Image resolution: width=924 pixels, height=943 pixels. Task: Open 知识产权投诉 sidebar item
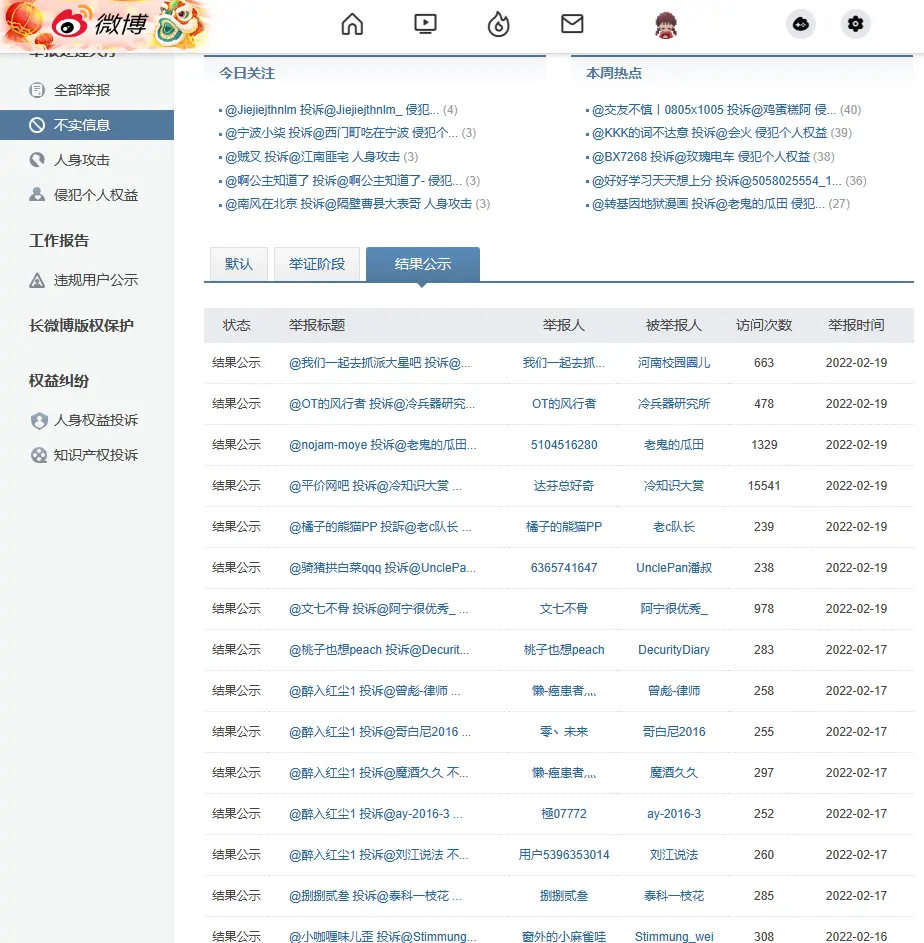point(96,455)
